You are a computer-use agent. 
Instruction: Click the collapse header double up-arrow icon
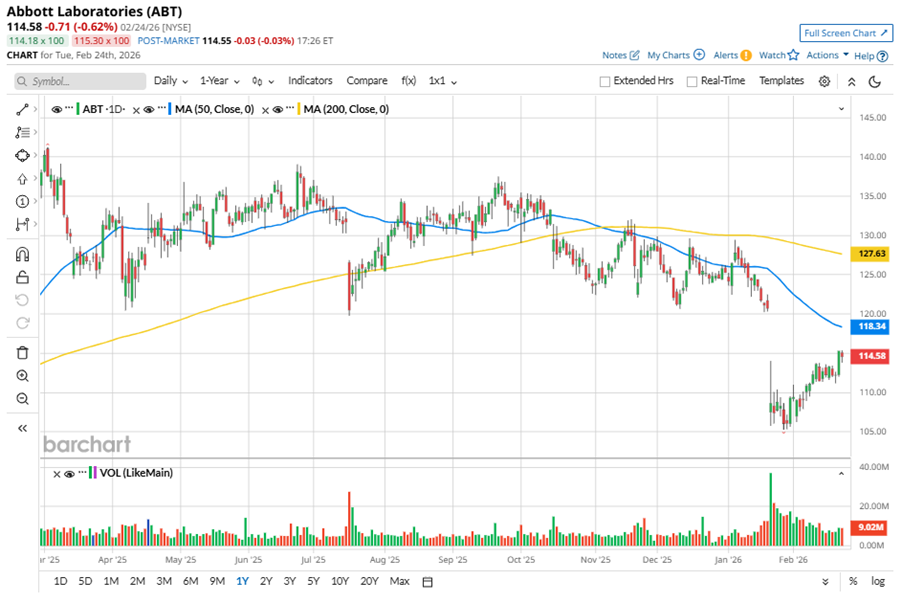tap(851, 82)
